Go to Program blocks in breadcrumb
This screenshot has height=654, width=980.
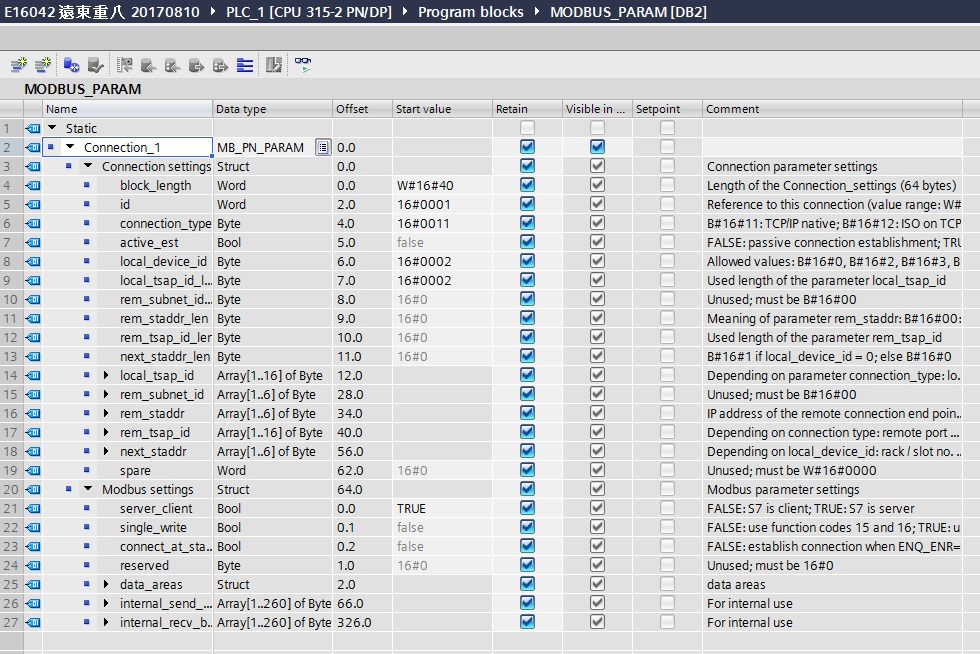click(470, 12)
